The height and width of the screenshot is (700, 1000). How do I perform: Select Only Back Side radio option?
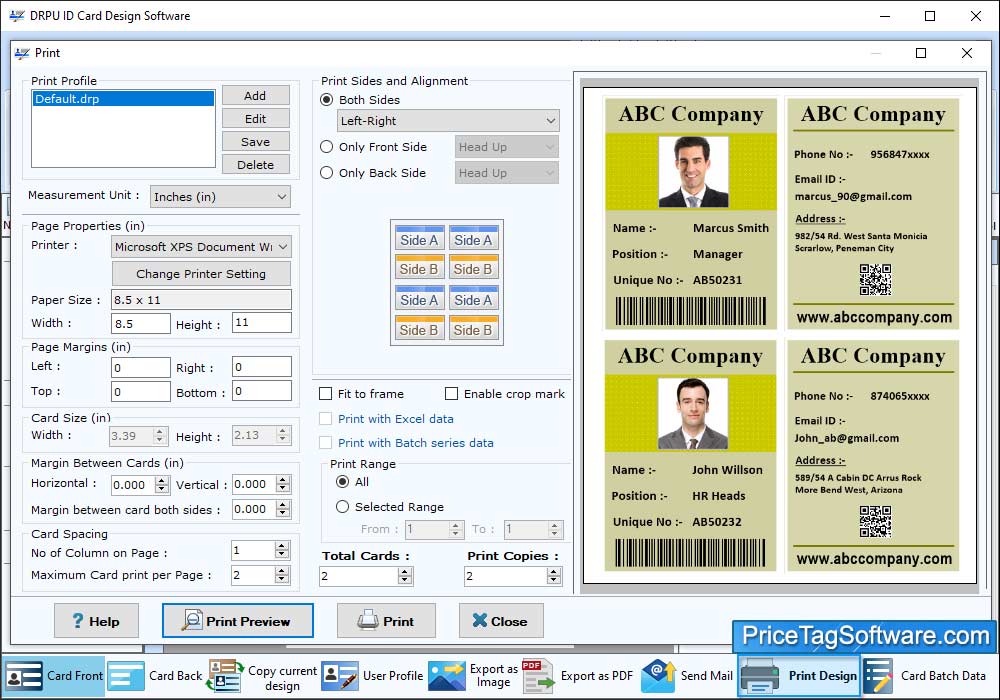[327, 173]
